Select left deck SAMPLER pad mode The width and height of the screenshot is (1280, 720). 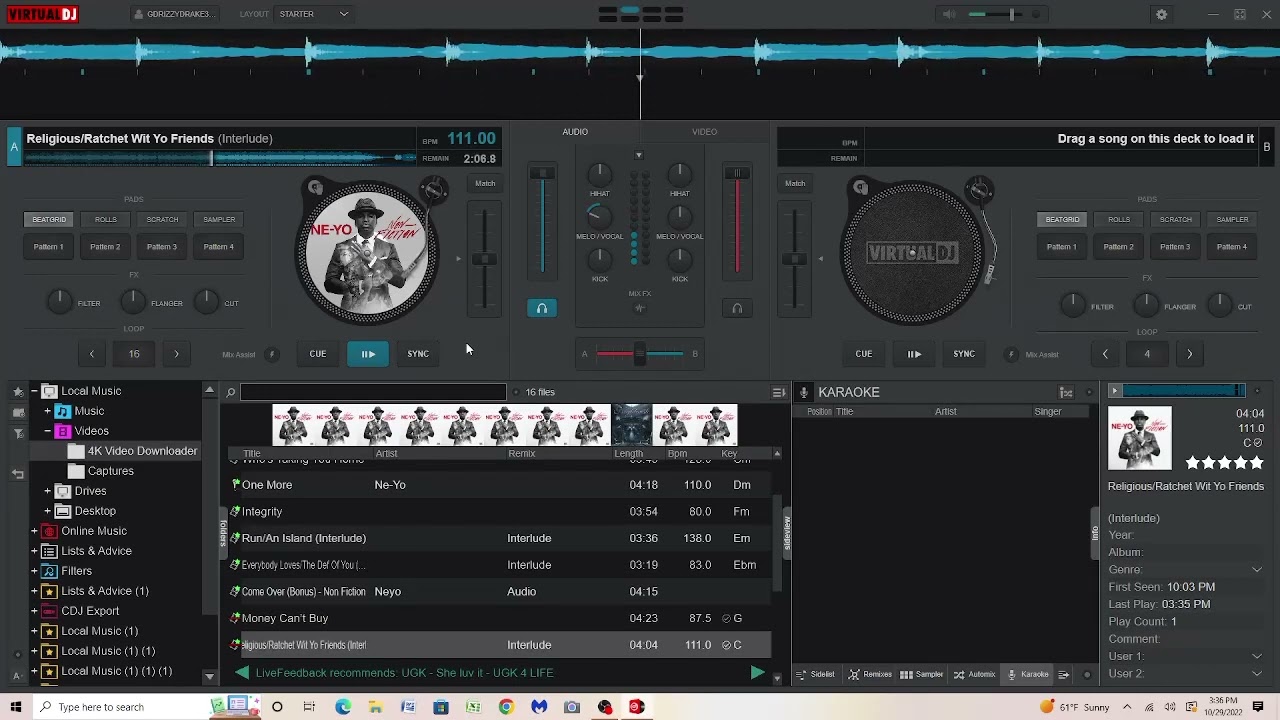coord(219,219)
